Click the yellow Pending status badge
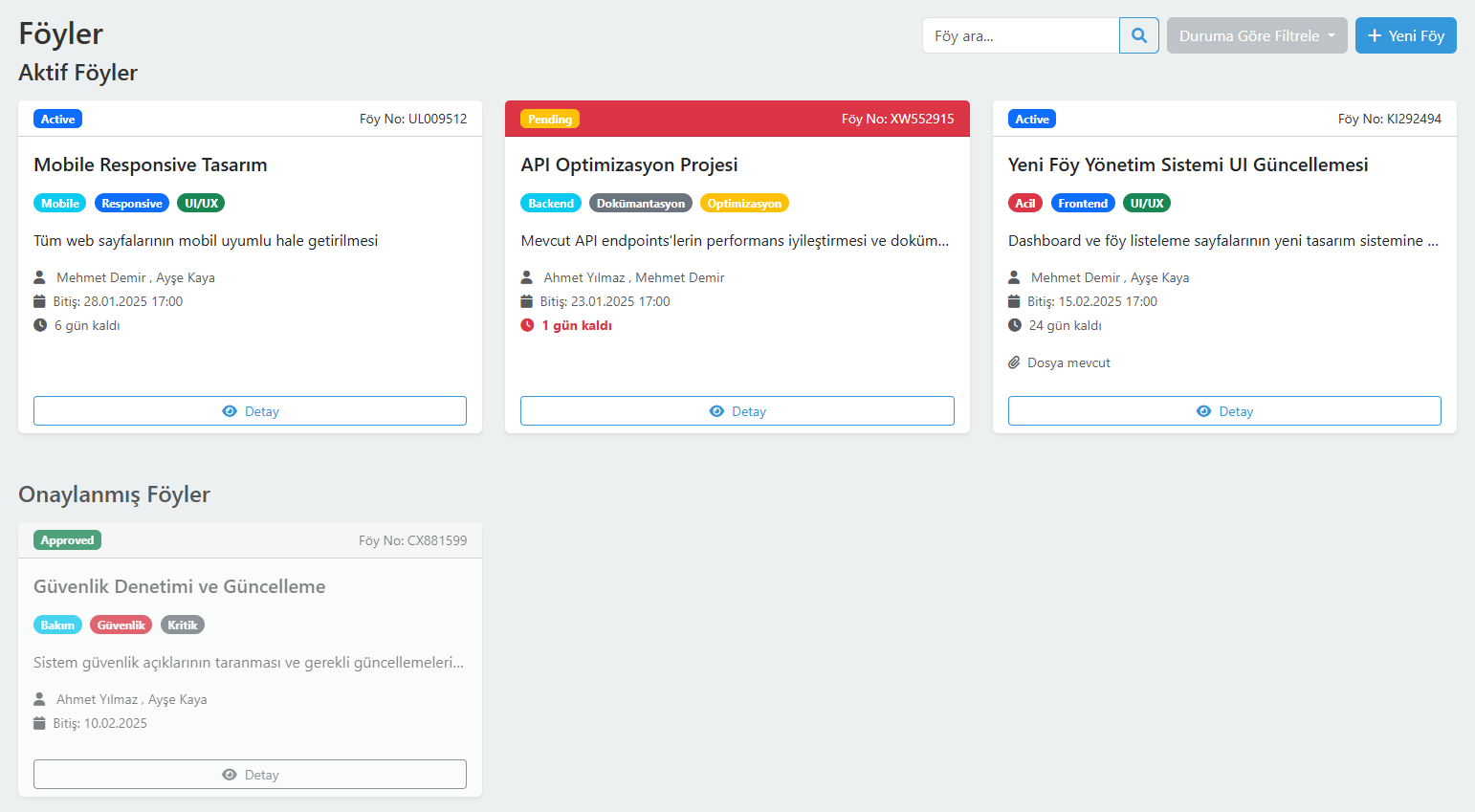1475x812 pixels. [x=550, y=120]
